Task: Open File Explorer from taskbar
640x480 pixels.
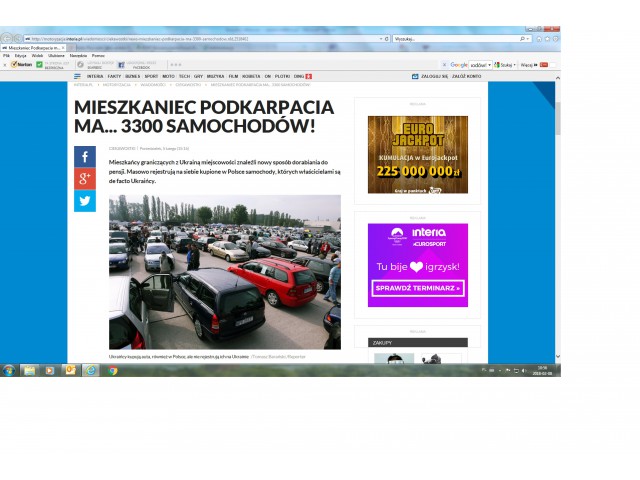Action: coord(30,370)
